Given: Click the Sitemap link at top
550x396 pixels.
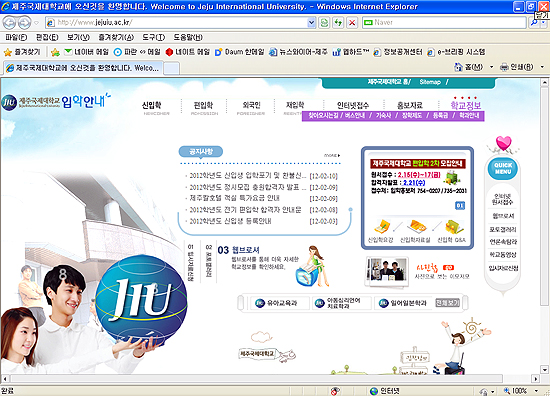Looking at the screenshot, I should (430, 82).
